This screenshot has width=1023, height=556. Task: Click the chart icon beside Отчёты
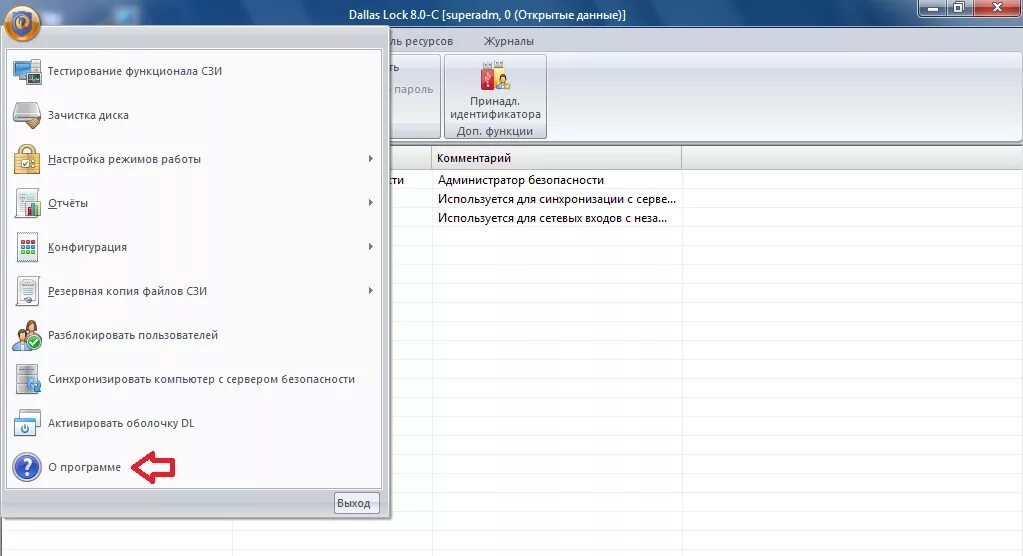pos(27,203)
